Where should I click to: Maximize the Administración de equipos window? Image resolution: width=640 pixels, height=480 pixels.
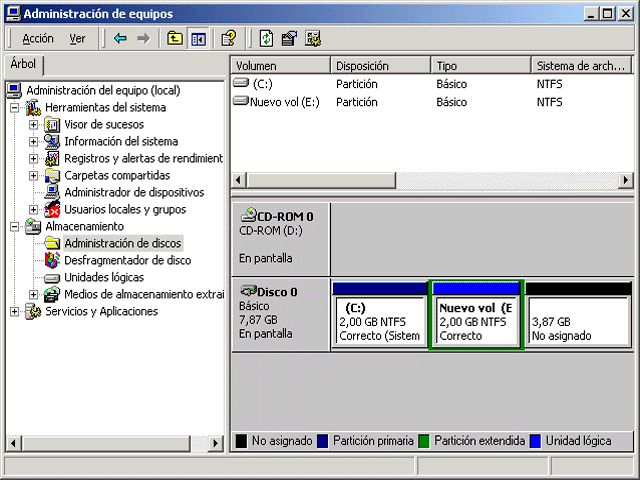[607, 13]
